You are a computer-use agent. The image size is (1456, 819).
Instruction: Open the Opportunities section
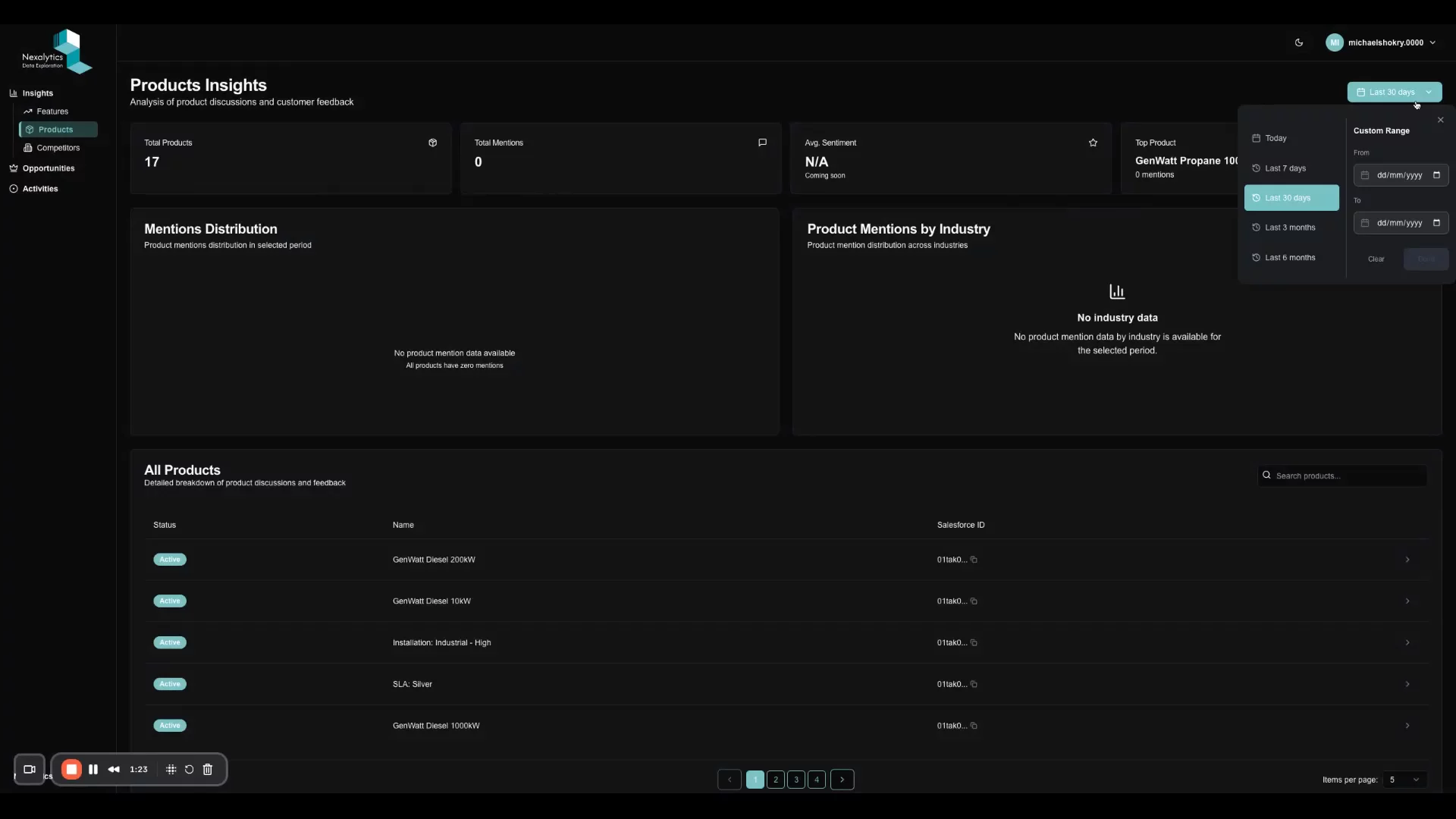(x=48, y=168)
